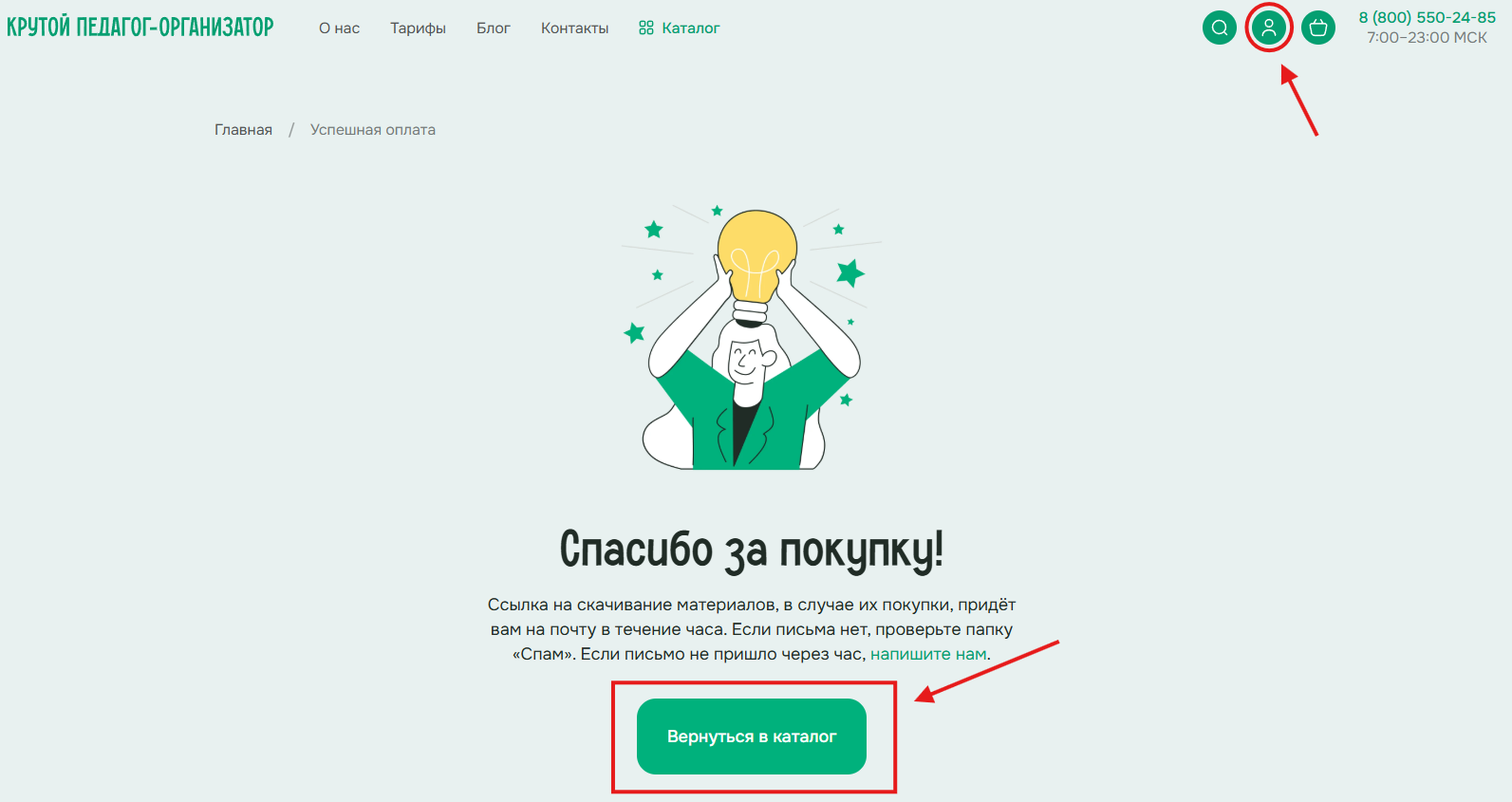Click the 7:00–23:00 МСК working hours text
Image resolution: width=1512 pixels, height=802 pixels.
pos(1427,38)
